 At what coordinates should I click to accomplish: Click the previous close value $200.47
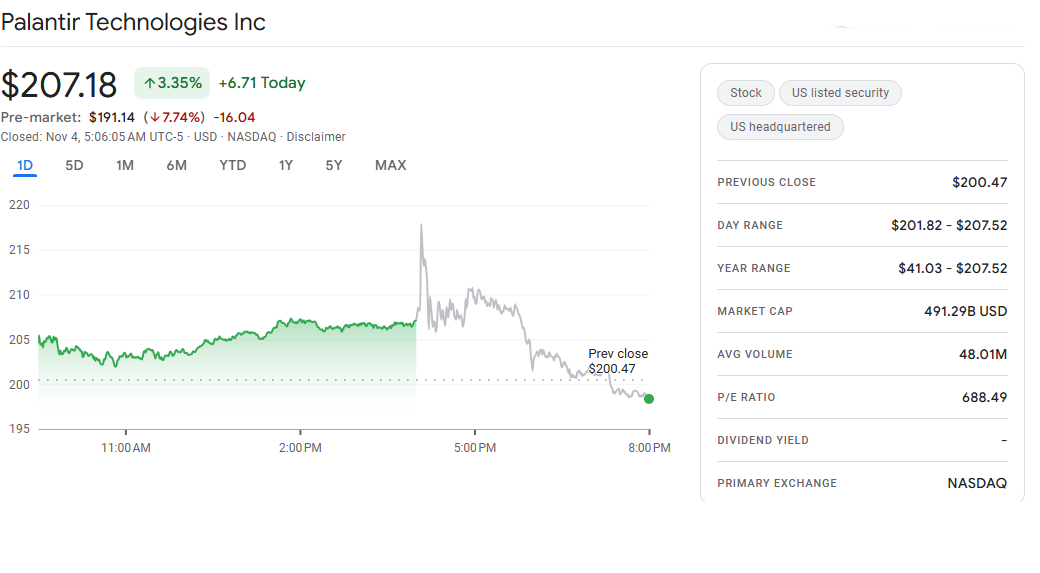979,182
